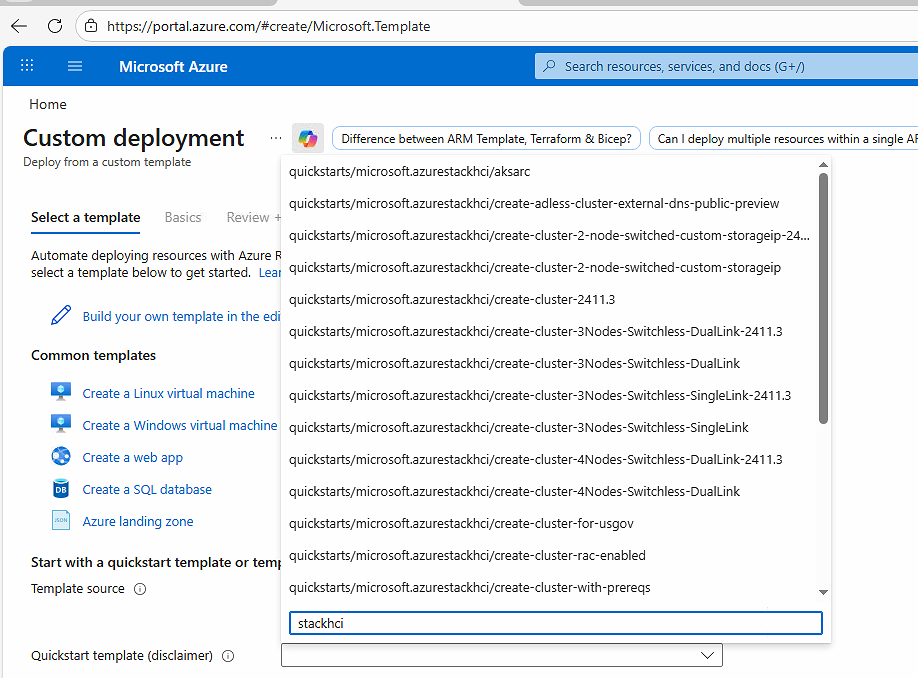Screen dimensions: 918x678
Task: Click the info icon beside Template source
Action: (x=140, y=589)
